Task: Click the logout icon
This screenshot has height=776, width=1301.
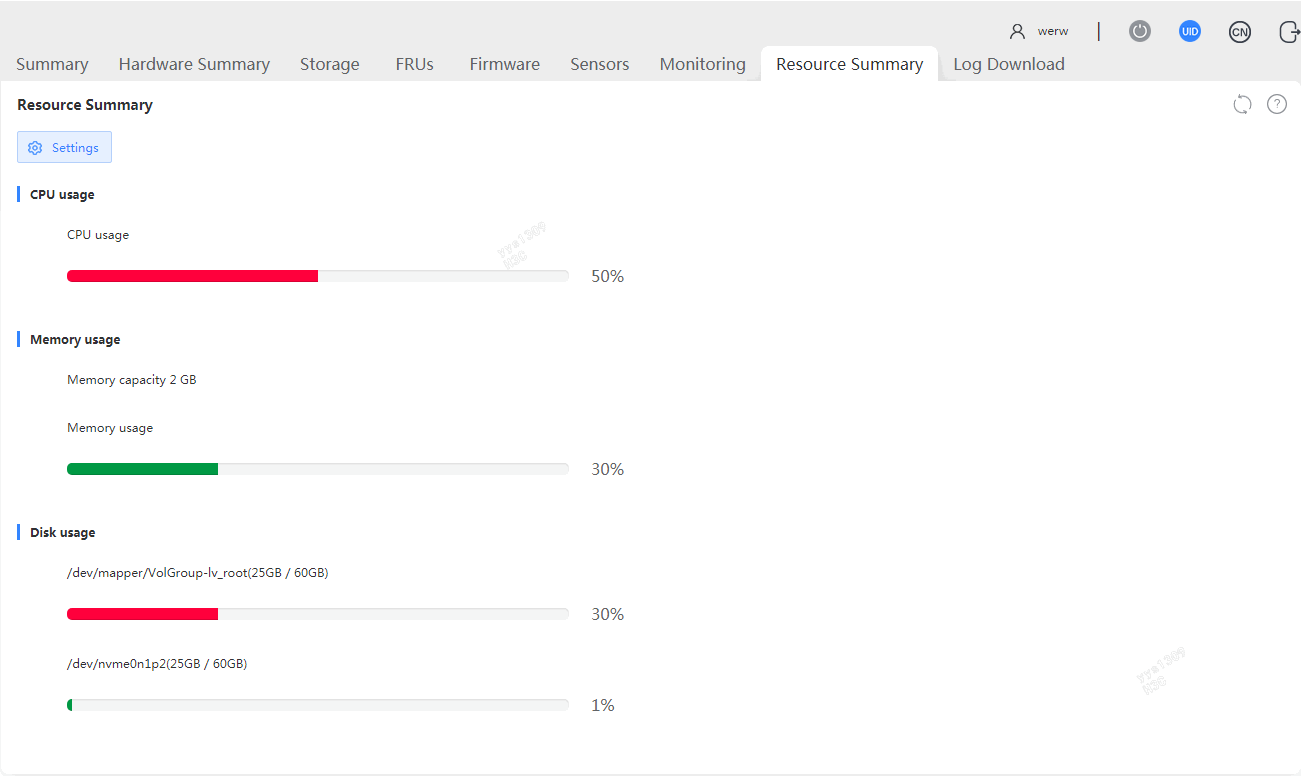Action: (1289, 32)
